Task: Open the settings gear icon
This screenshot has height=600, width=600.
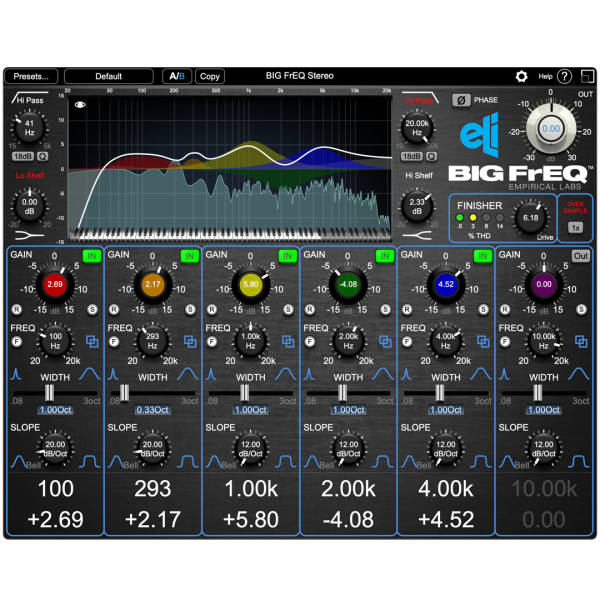Action: click(x=521, y=77)
